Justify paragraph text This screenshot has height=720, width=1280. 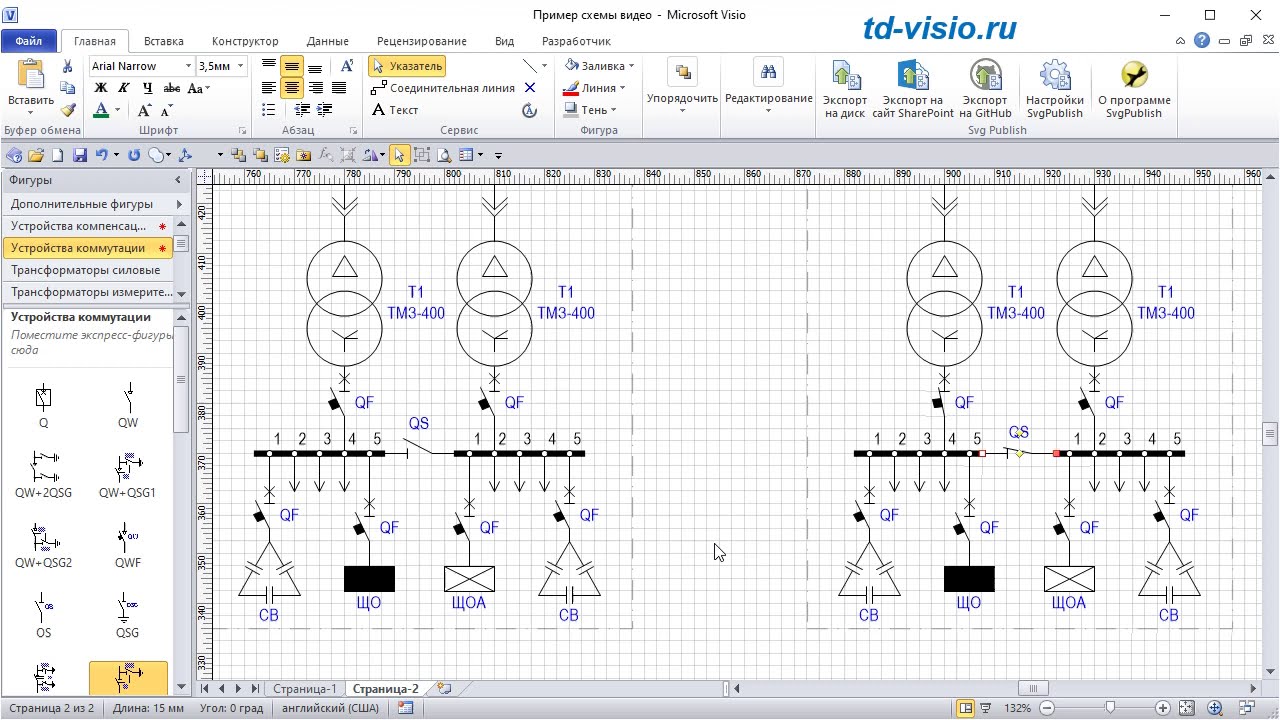click(x=339, y=88)
